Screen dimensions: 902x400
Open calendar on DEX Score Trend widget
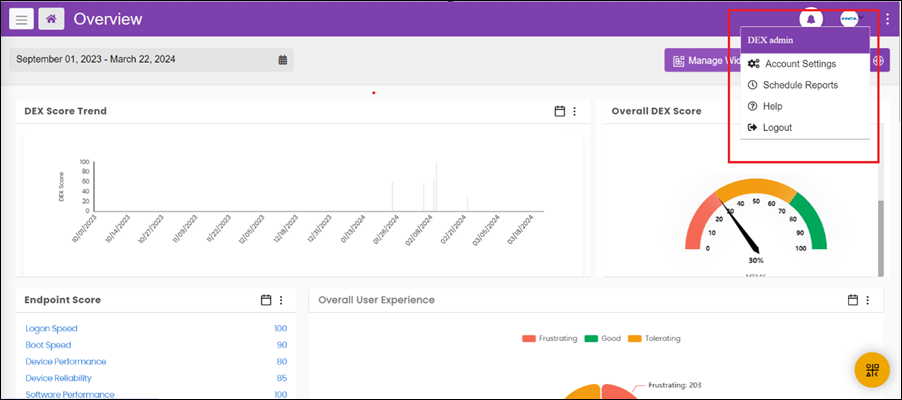tap(559, 111)
